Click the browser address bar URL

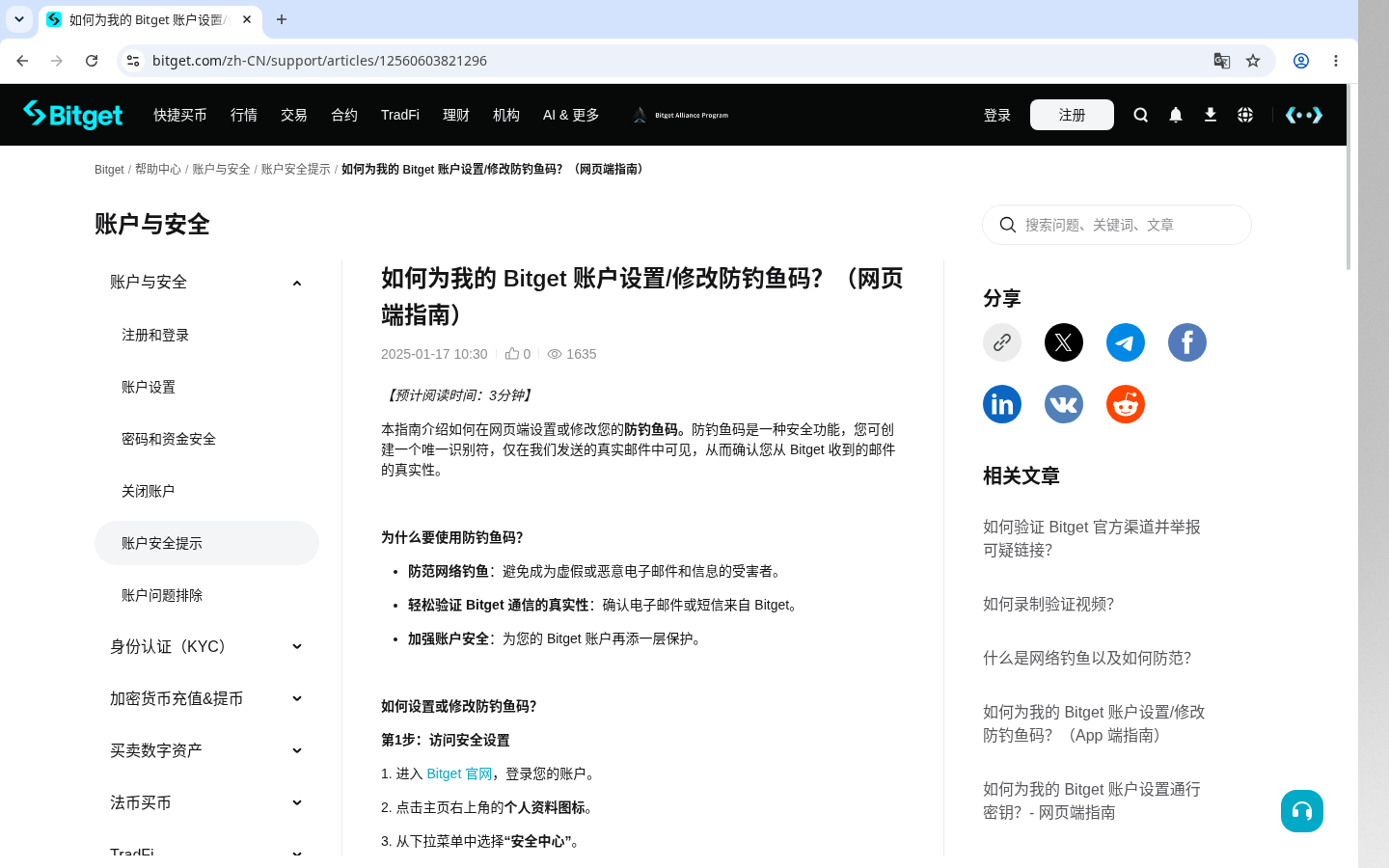point(319,61)
